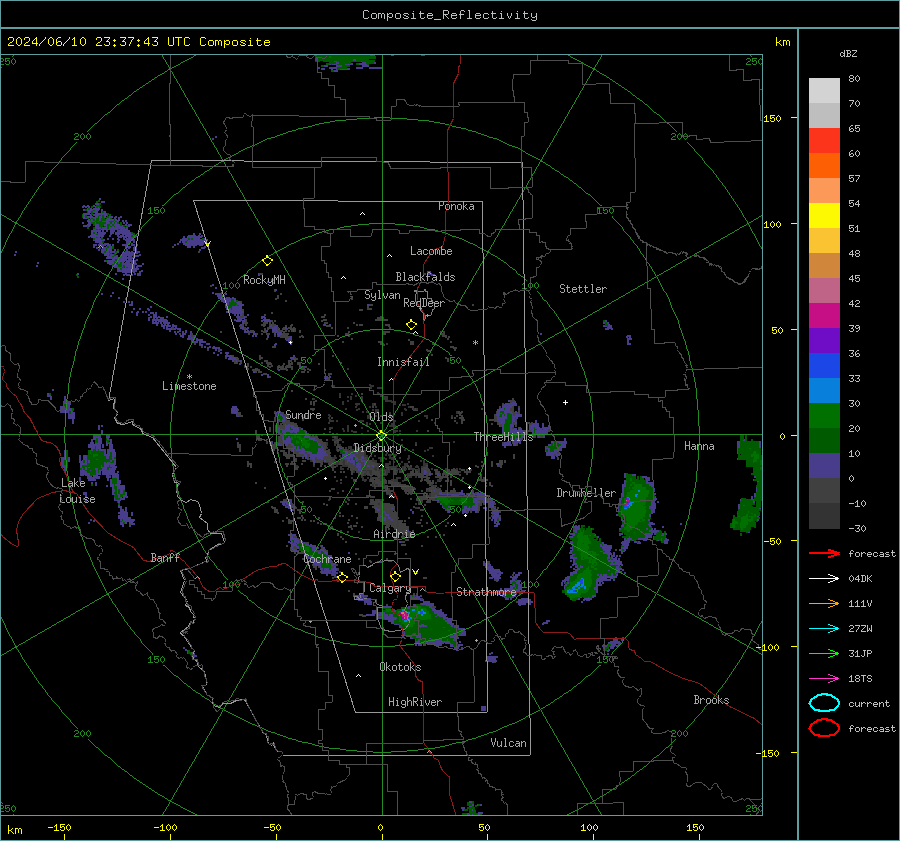900x841 pixels.
Task: Click the red forecast arrow in legend
Action: [x=824, y=553]
